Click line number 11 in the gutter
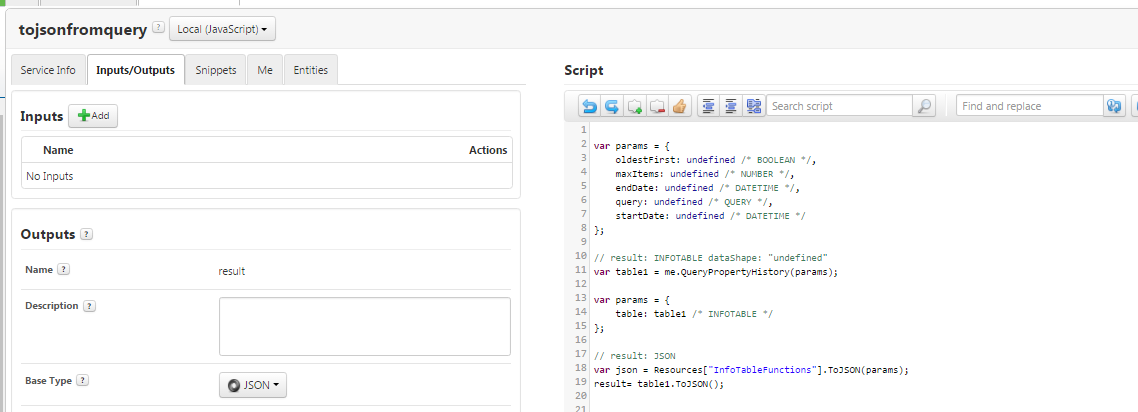 581,270
